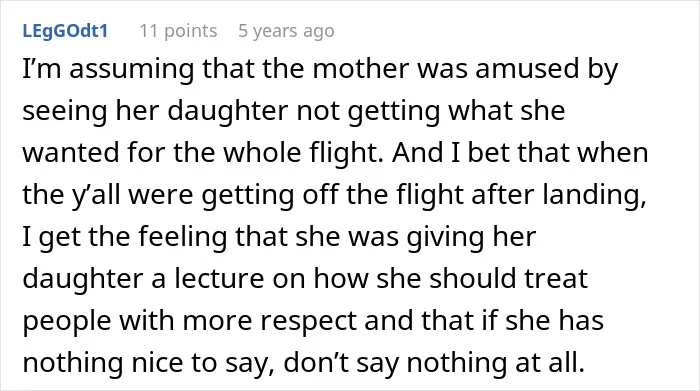Screen dimensions: 700x391
Task: Click the line starting with daughter a lecture
Action: pos(305,279)
